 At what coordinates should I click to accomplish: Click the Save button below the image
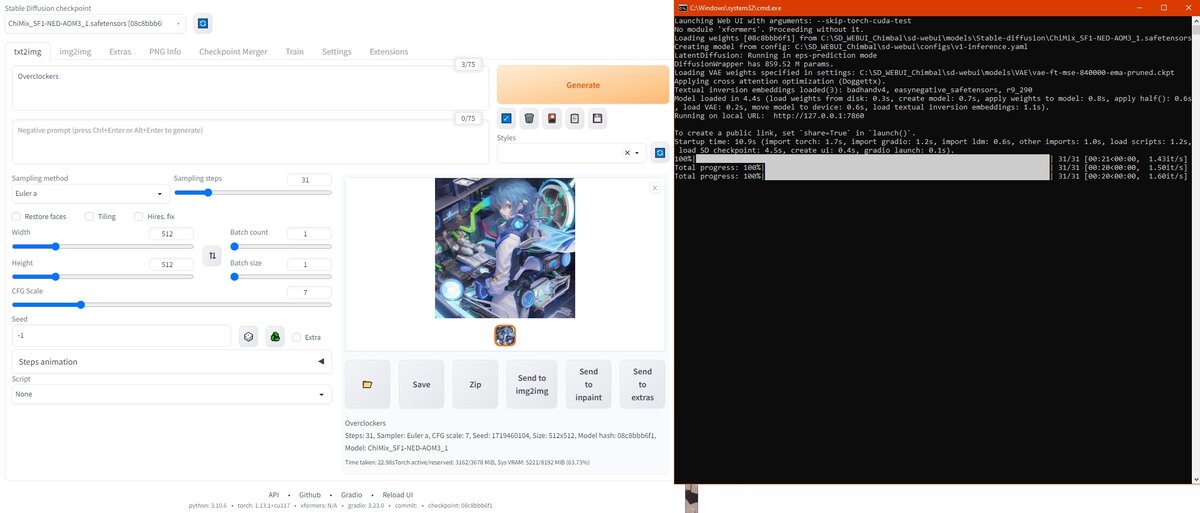pyautogui.click(x=421, y=384)
